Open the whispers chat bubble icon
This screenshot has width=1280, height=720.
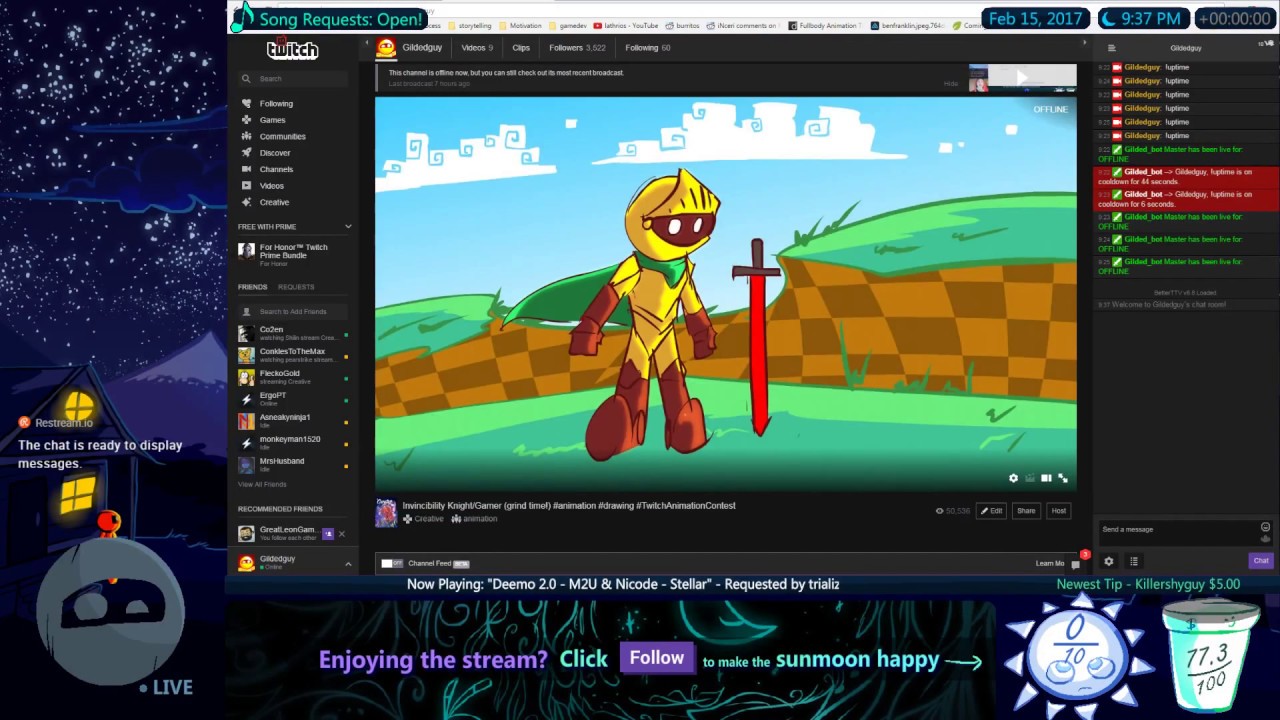coord(1076,564)
